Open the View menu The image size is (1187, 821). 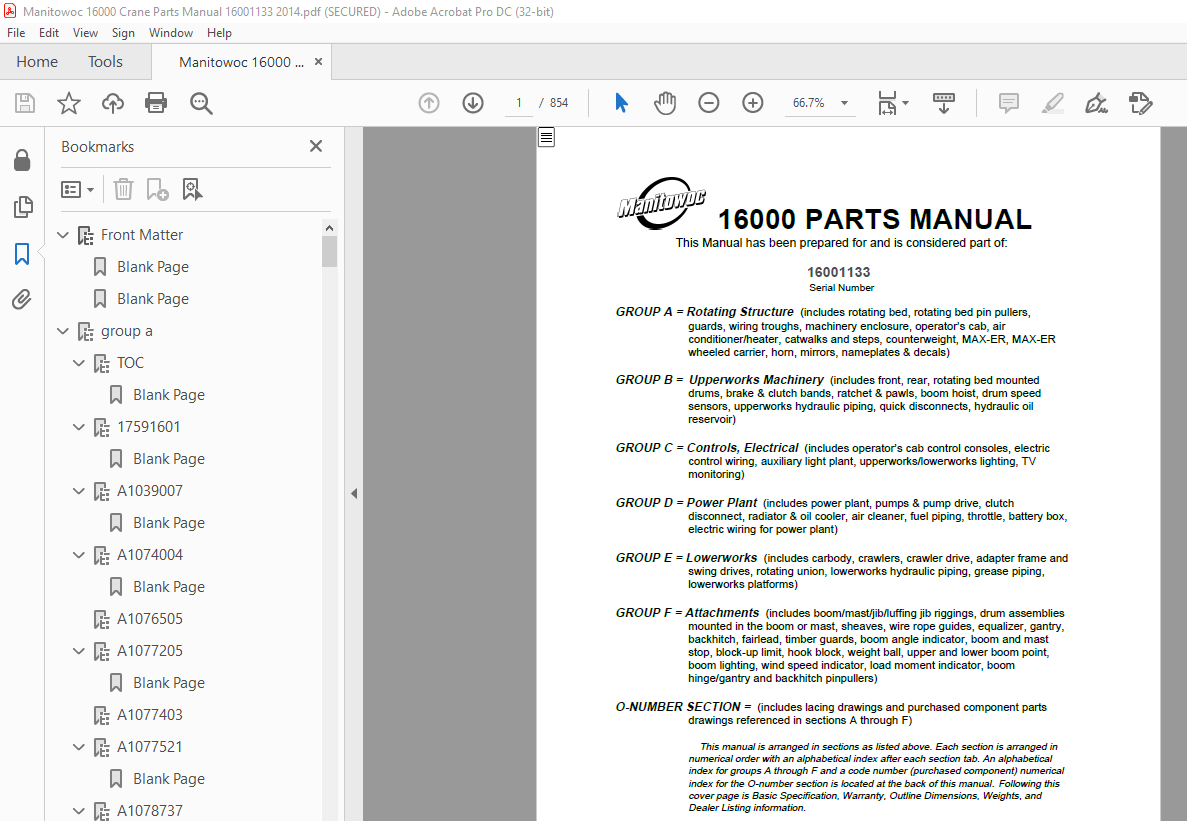click(x=85, y=33)
